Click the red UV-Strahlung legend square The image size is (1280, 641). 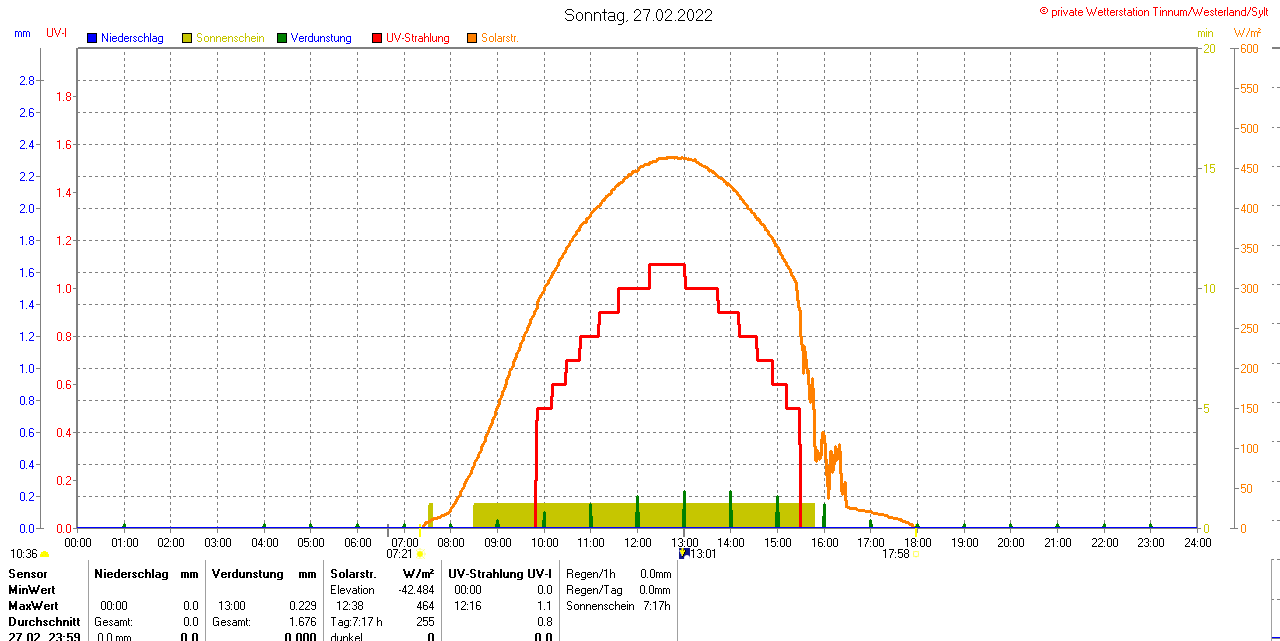tap(377, 38)
